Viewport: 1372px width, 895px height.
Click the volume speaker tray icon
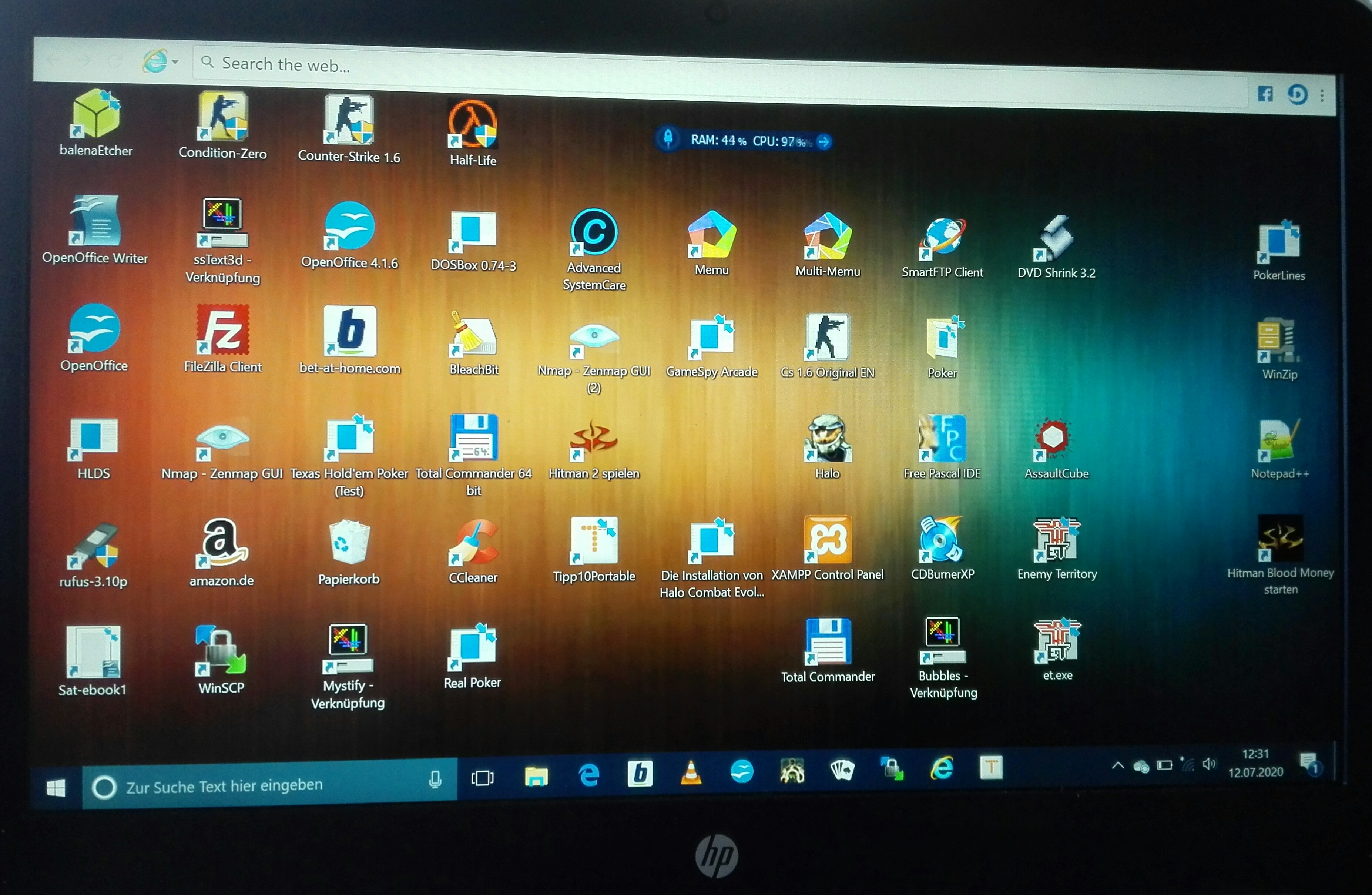1209,764
